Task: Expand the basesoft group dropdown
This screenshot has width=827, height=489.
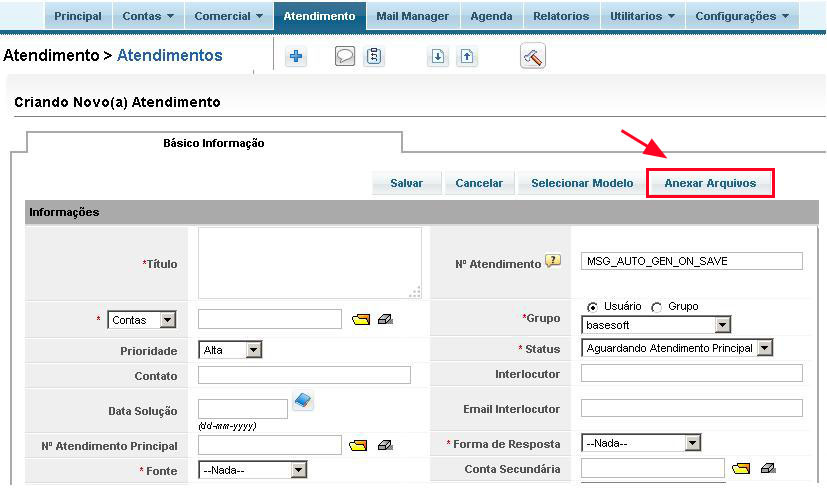Action: [x=656, y=325]
